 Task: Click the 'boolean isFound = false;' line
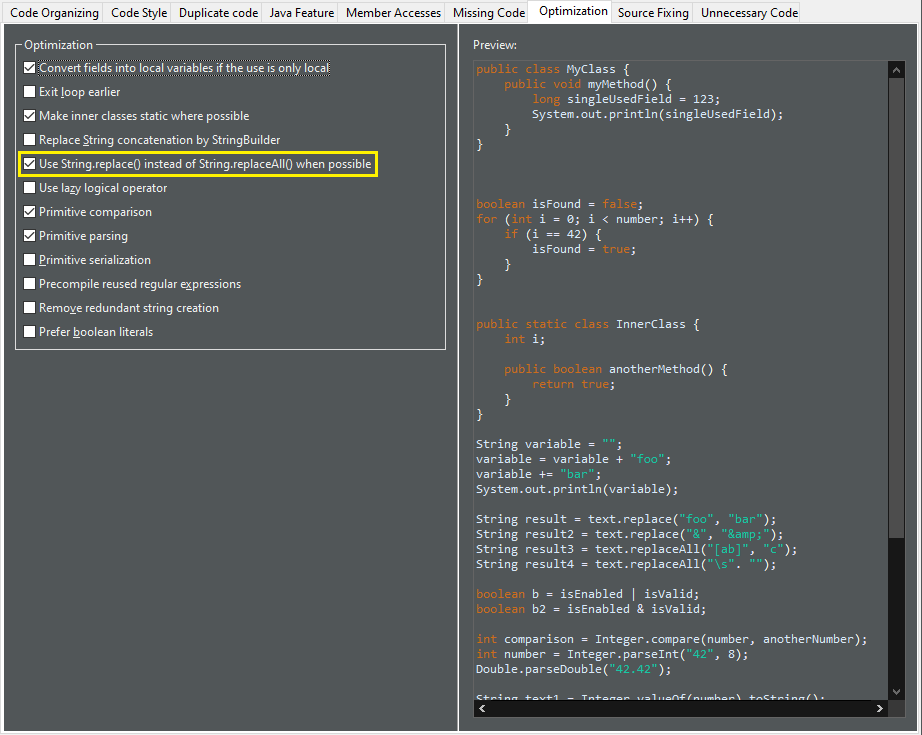tap(560, 205)
